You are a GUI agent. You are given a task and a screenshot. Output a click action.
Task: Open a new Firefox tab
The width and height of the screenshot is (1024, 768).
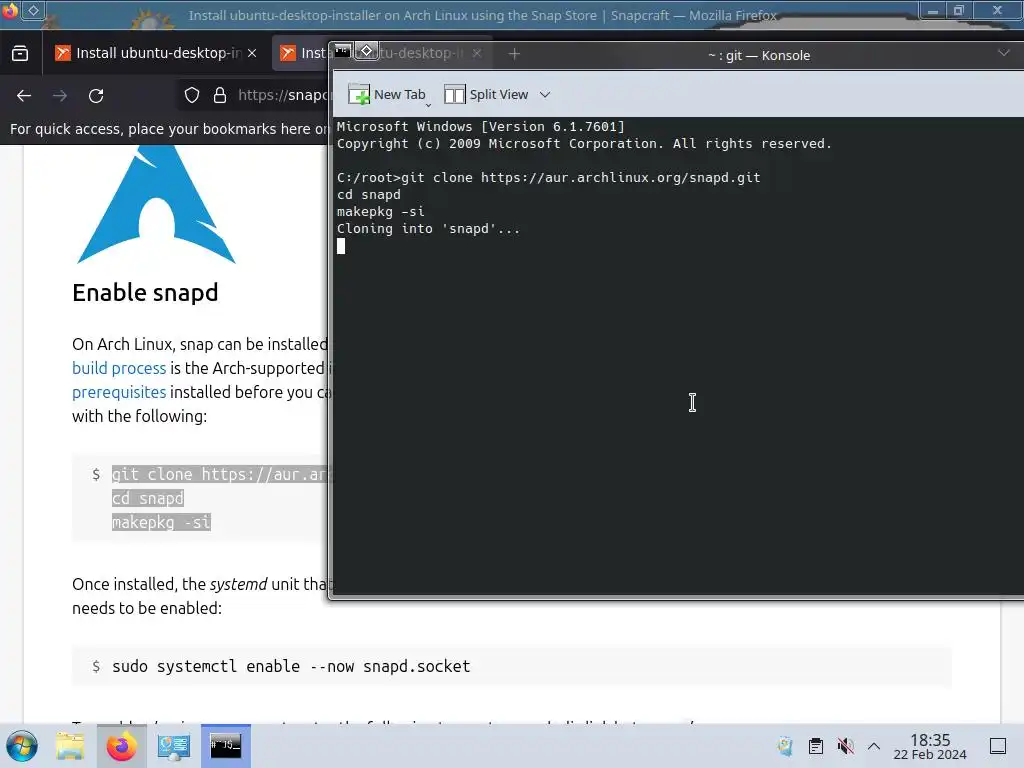(514, 54)
